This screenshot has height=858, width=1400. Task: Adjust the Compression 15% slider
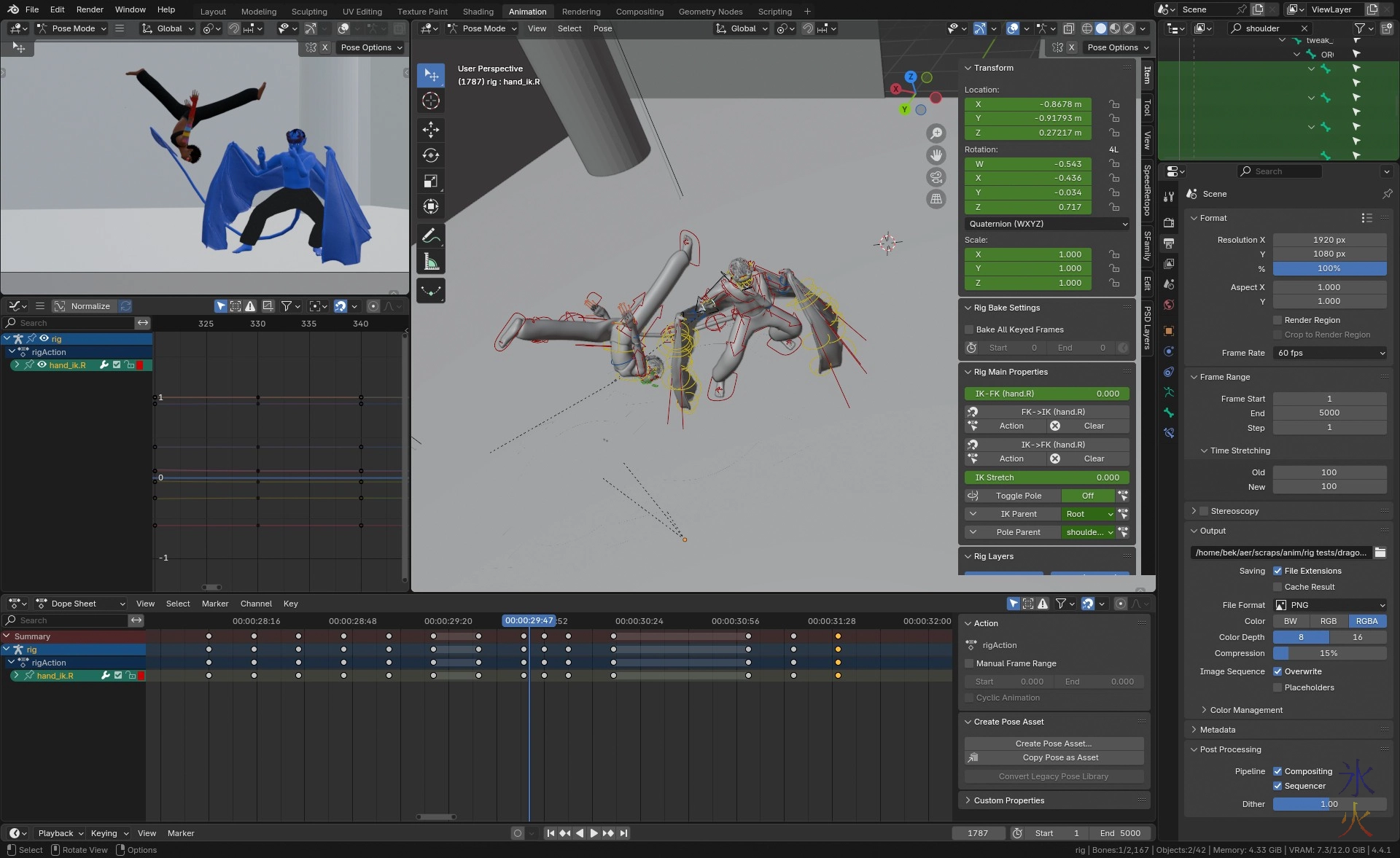tap(1329, 653)
